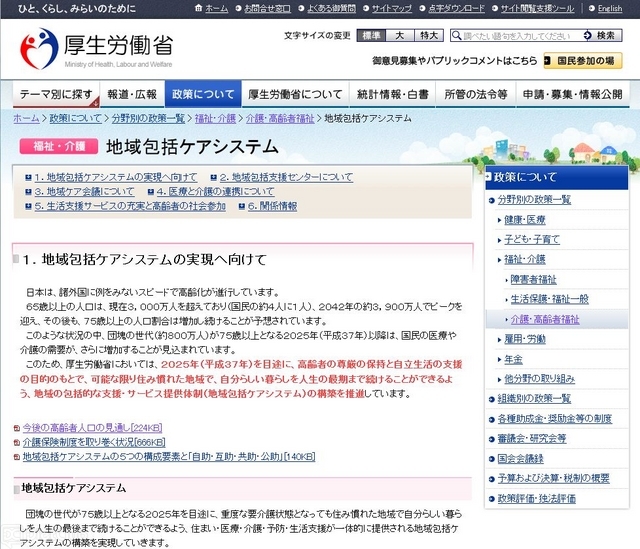Click the 国民参加の場 banner button

coord(582,60)
